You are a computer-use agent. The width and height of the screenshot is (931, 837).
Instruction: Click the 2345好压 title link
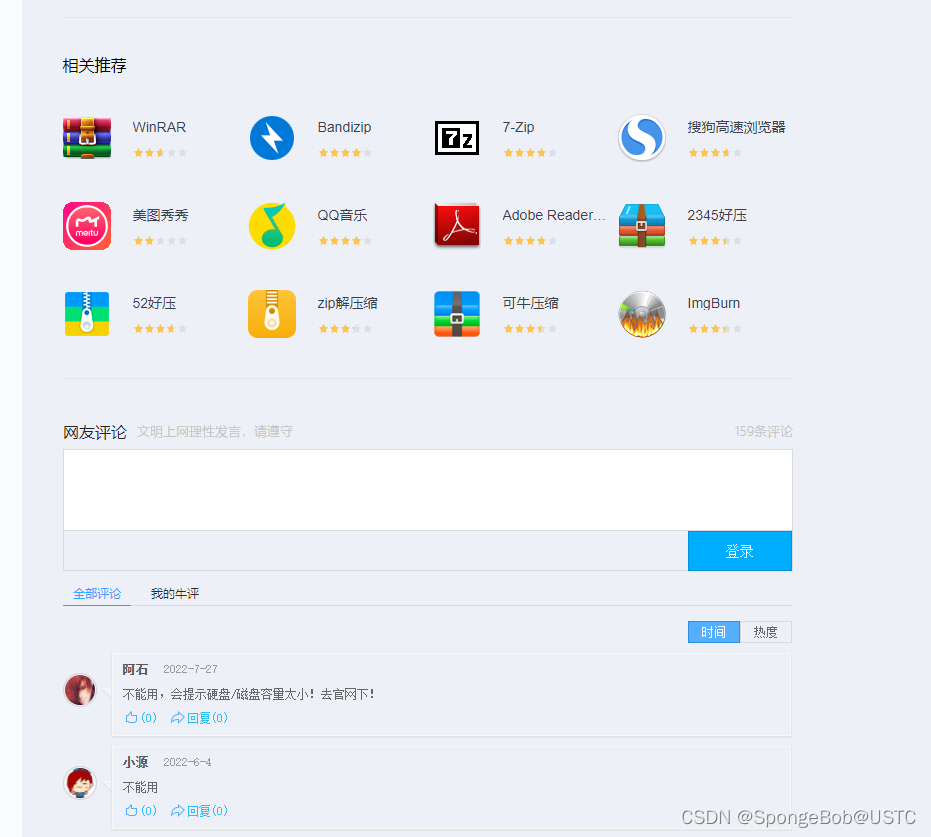click(x=717, y=215)
